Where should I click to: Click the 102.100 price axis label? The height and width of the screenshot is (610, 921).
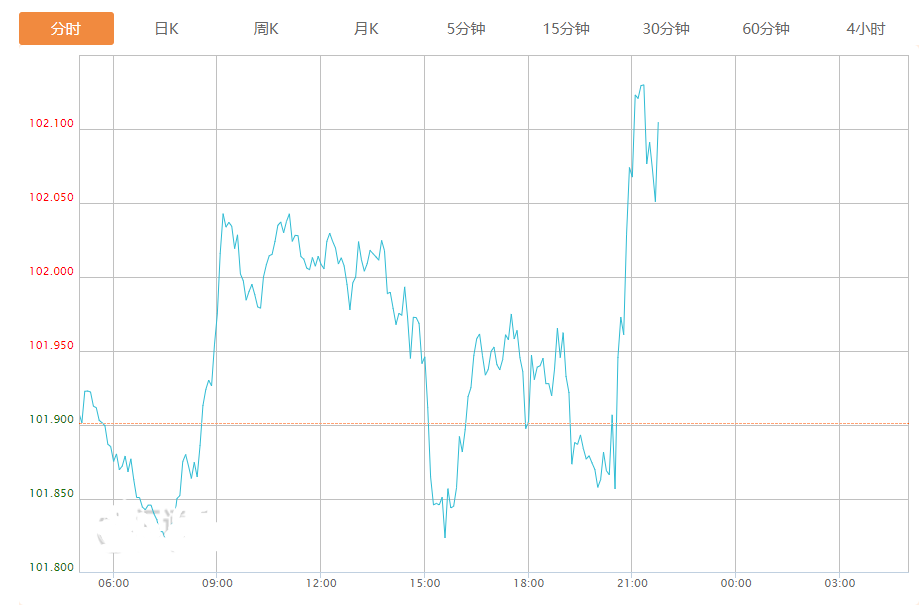(x=52, y=124)
